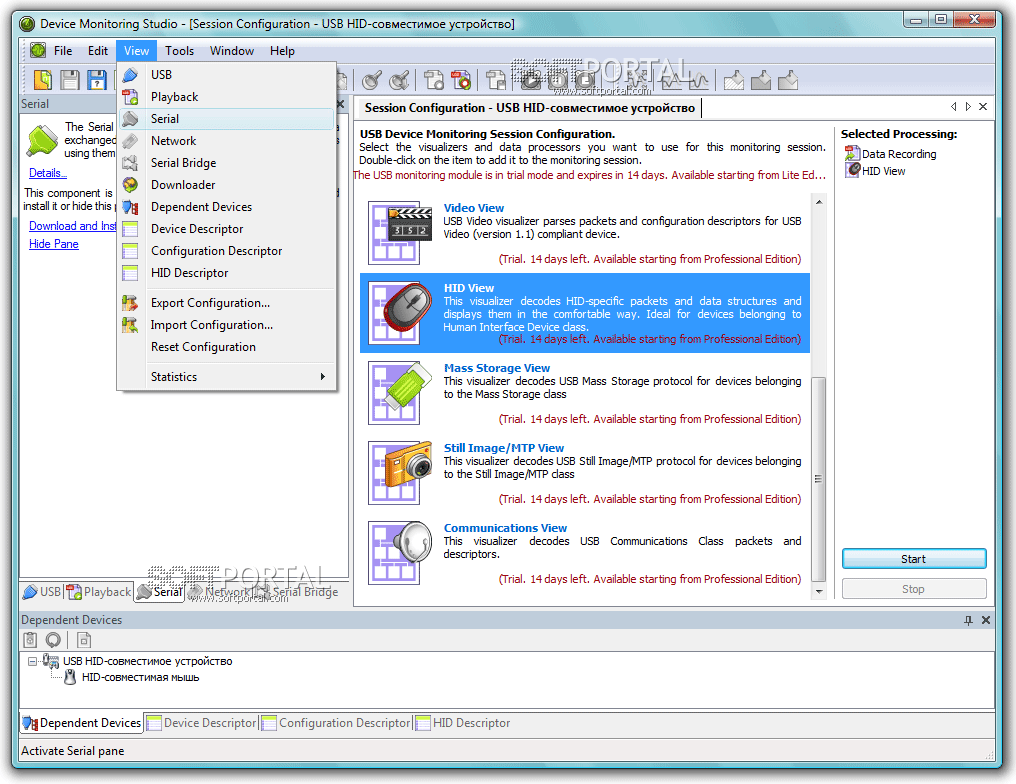Image resolution: width=1016 pixels, height=784 pixels.
Task: Choose Reset Configuration menu entry
Action: click(227, 347)
